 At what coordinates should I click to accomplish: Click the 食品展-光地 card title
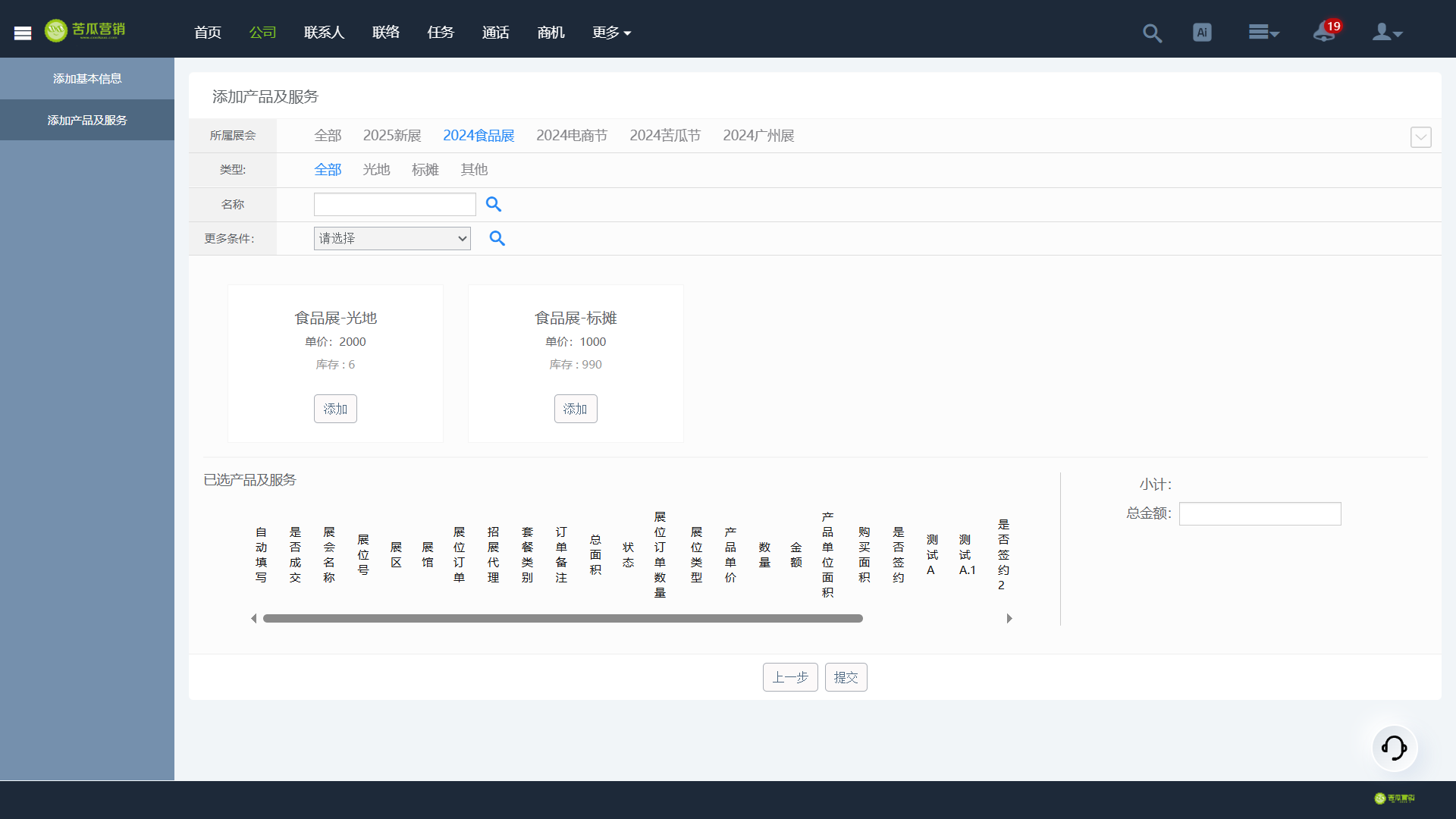pos(335,318)
